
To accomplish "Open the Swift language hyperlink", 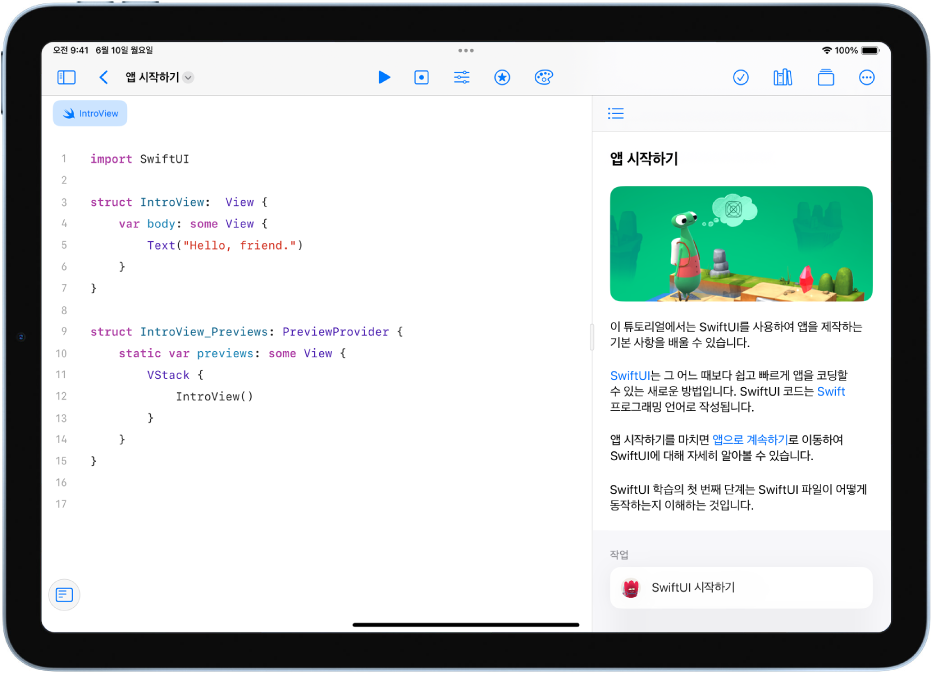I will [x=831, y=391].
